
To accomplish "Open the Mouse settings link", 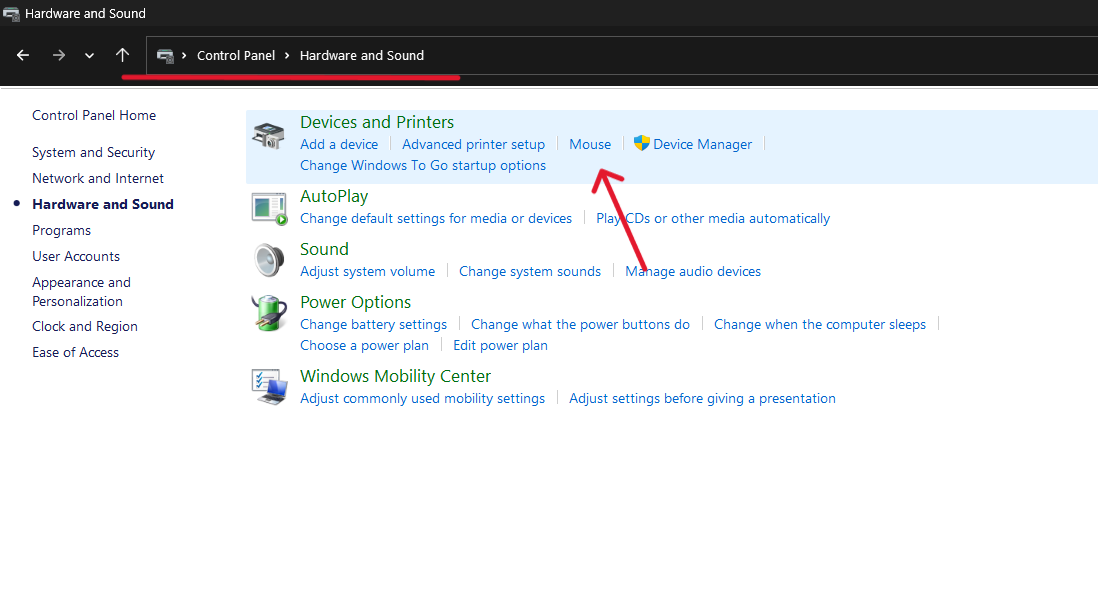I will [590, 144].
